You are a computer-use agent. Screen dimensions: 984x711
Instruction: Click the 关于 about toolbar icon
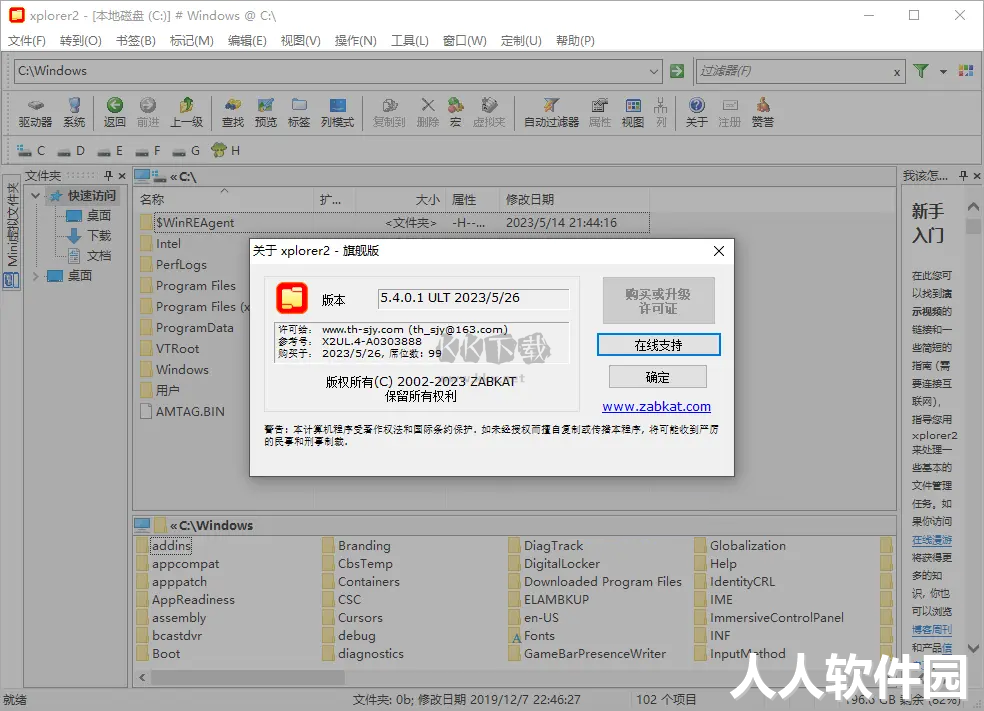(x=697, y=112)
